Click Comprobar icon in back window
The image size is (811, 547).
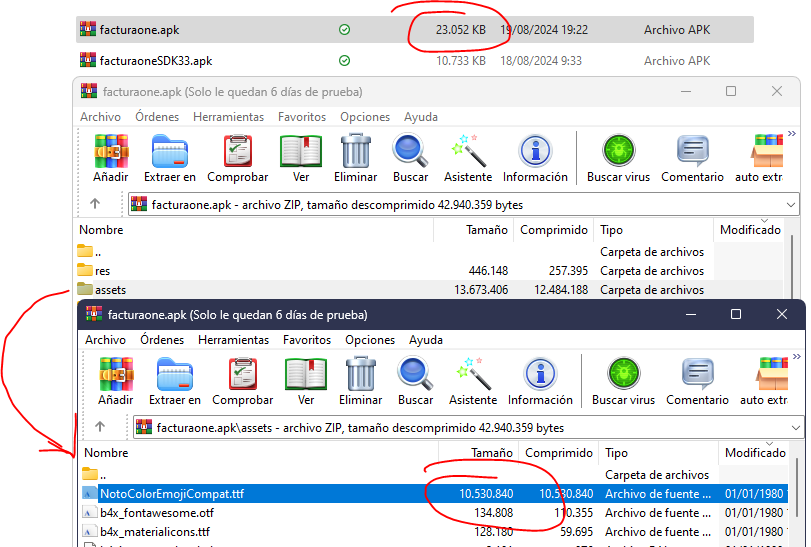pos(237,151)
